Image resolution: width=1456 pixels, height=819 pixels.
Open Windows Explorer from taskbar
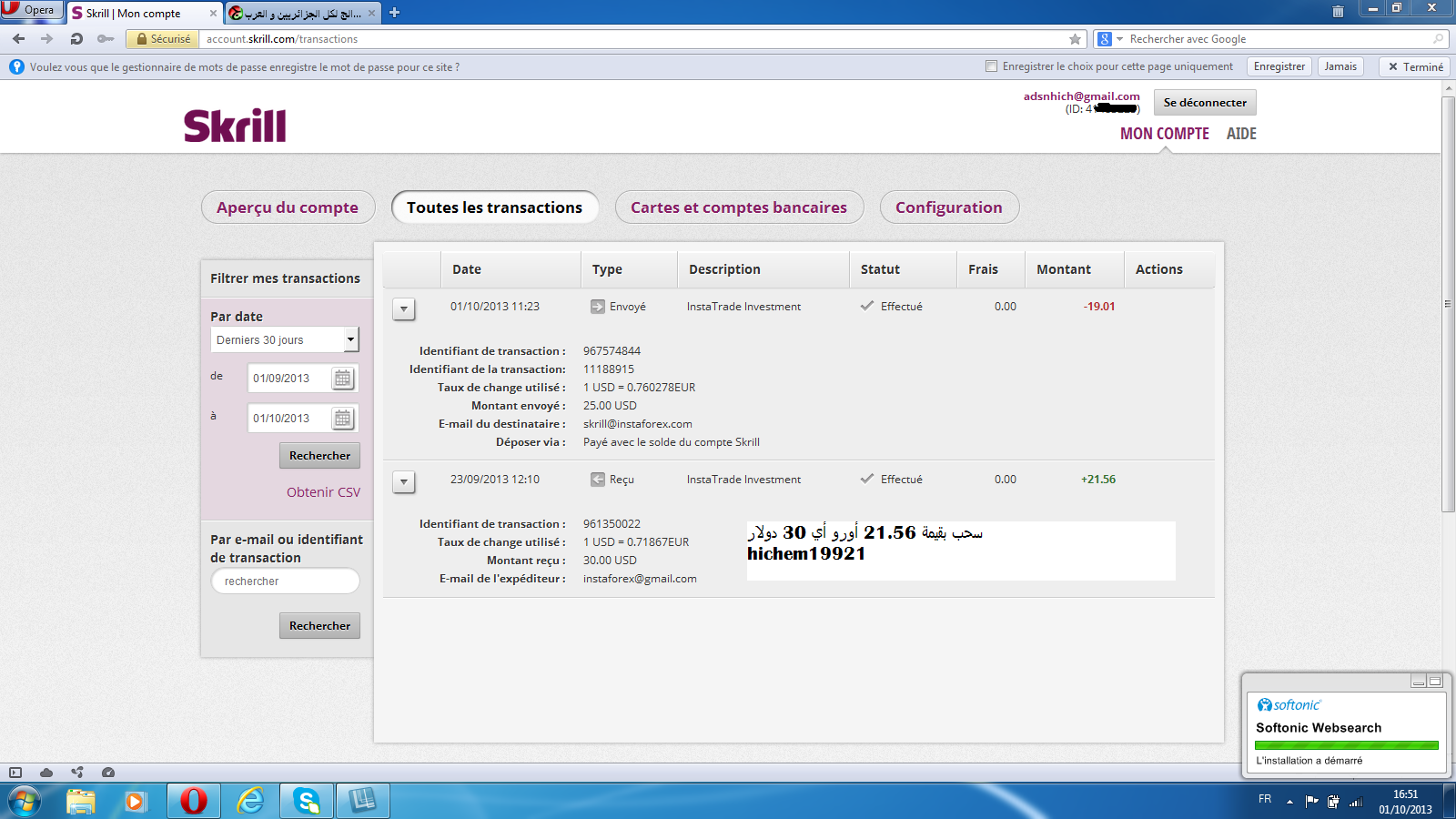(81, 802)
